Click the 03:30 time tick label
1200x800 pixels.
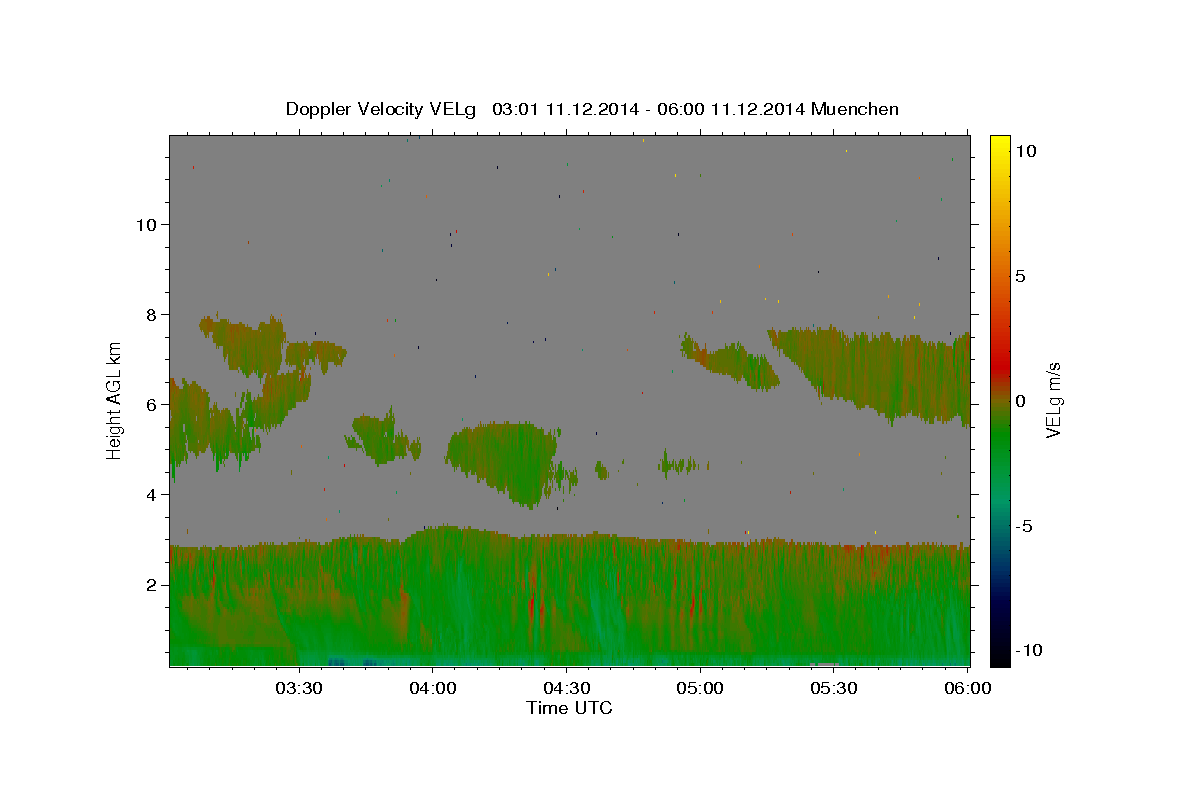299,688
